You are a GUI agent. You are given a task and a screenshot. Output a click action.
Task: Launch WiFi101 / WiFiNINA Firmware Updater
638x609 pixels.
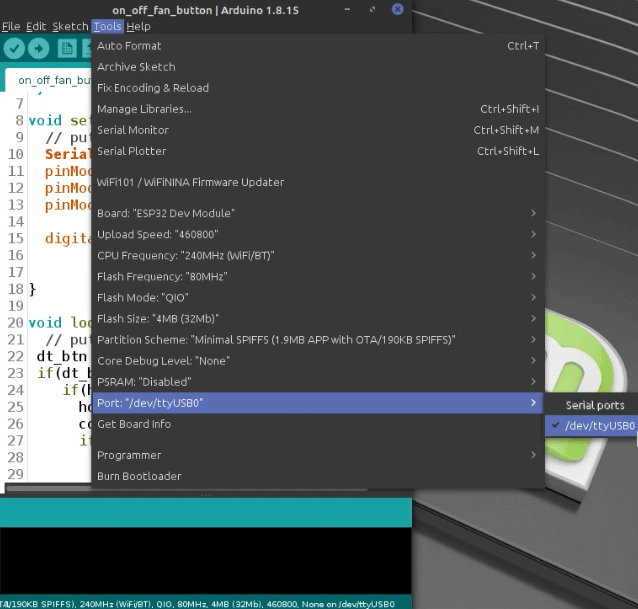click(x=318, y=182)
